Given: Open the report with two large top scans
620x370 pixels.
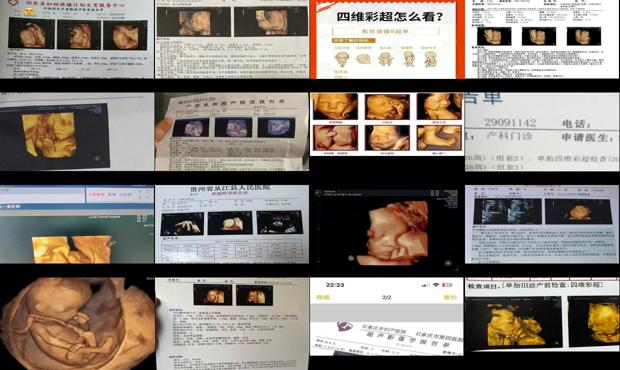Looking at the screenshot, I should tap(232, 39).
